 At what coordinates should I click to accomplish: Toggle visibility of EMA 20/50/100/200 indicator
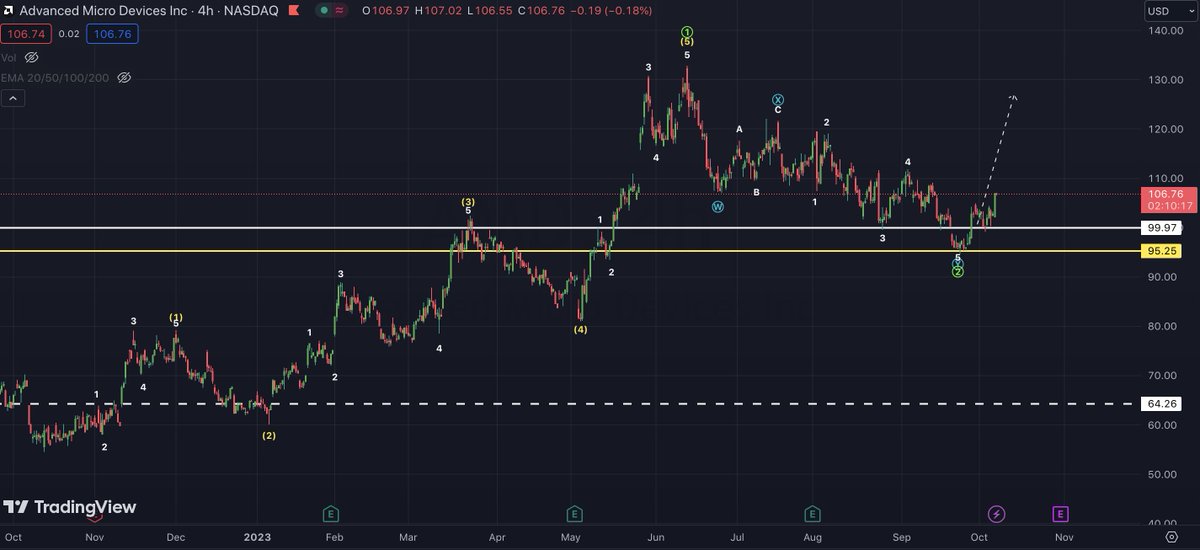(124, 77)
